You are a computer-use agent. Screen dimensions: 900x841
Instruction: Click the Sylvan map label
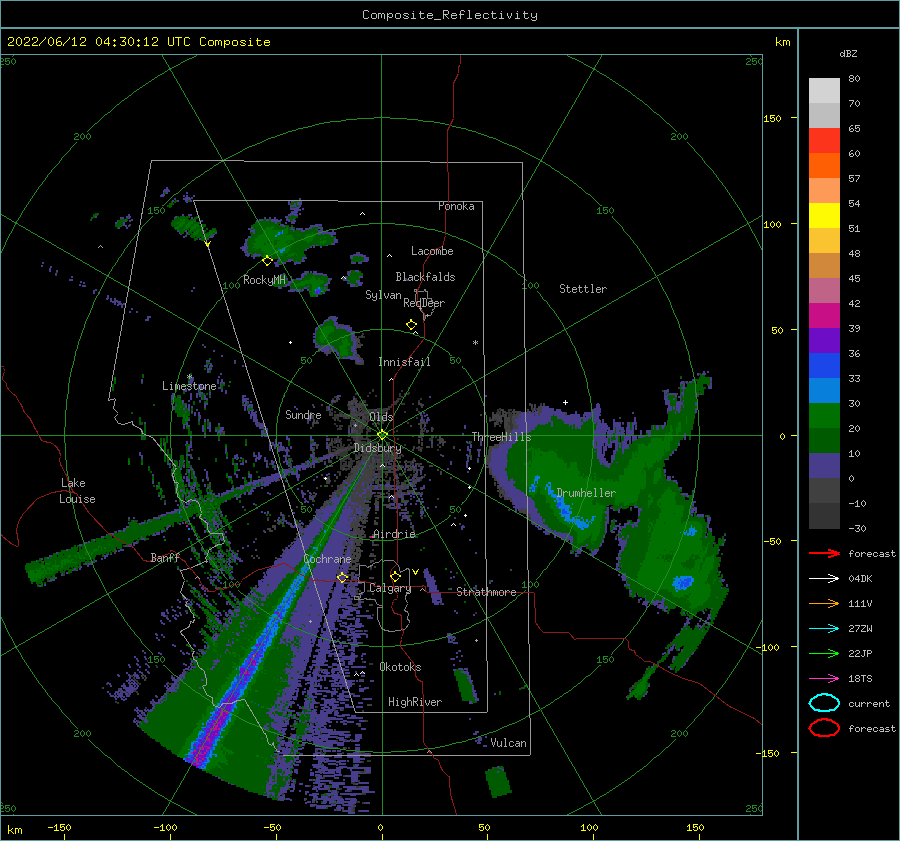pyautogui.click(x=383, y=295)
